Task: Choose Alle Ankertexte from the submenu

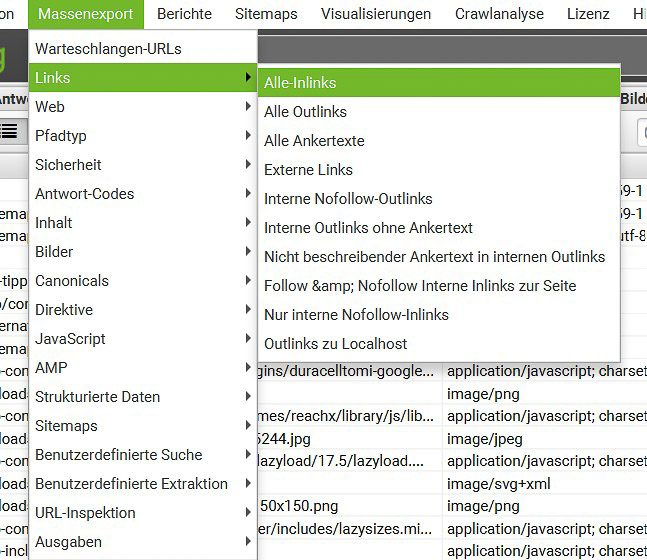Action: [314, 141]
